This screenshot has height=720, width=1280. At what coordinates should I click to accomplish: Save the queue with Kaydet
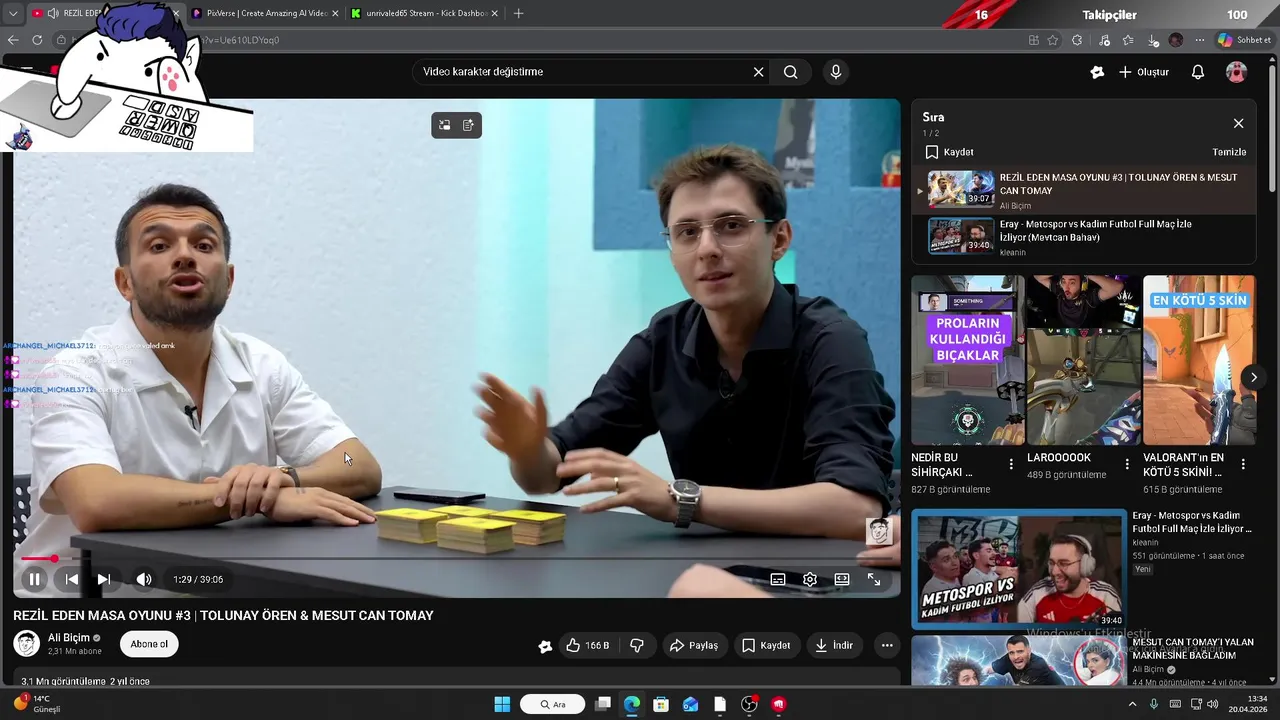coord(949,152)
